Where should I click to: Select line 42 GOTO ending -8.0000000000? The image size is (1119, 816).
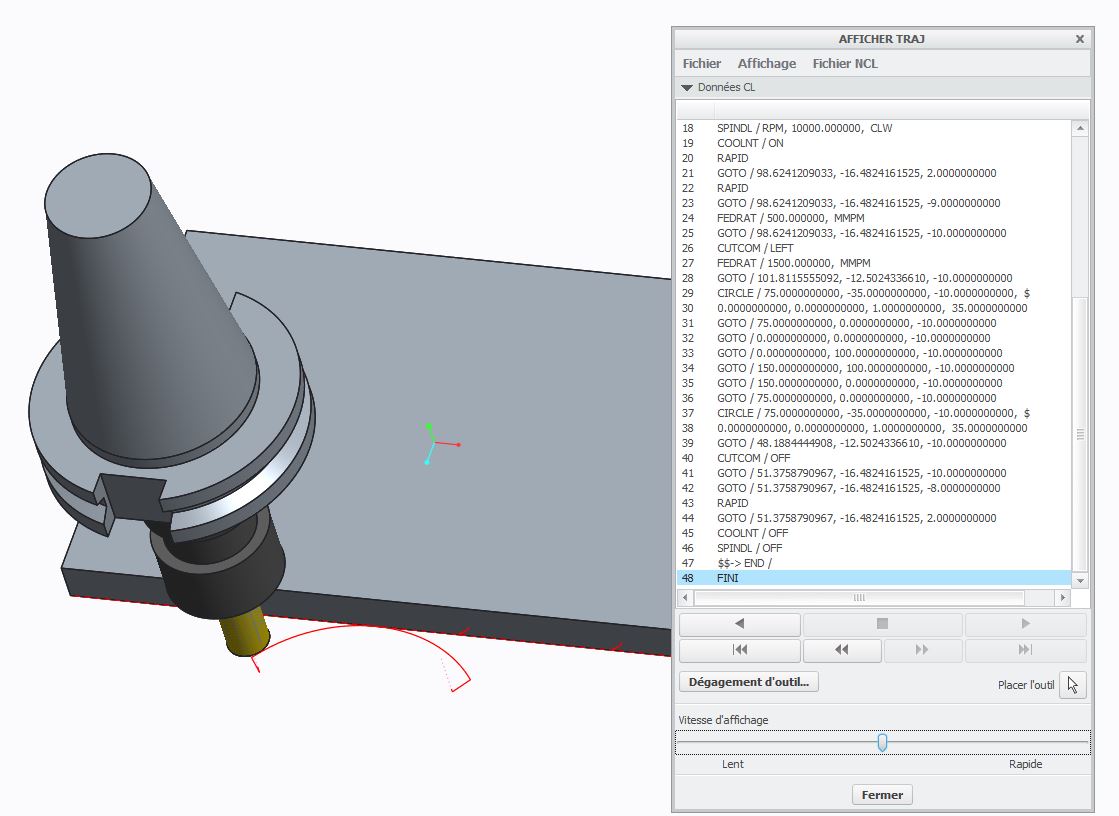point(874,488)
